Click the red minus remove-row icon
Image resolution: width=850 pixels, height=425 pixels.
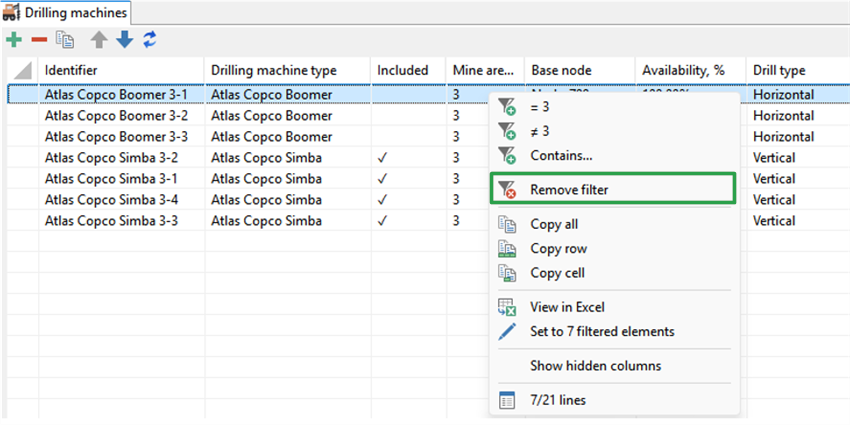(x=39, y=40)
